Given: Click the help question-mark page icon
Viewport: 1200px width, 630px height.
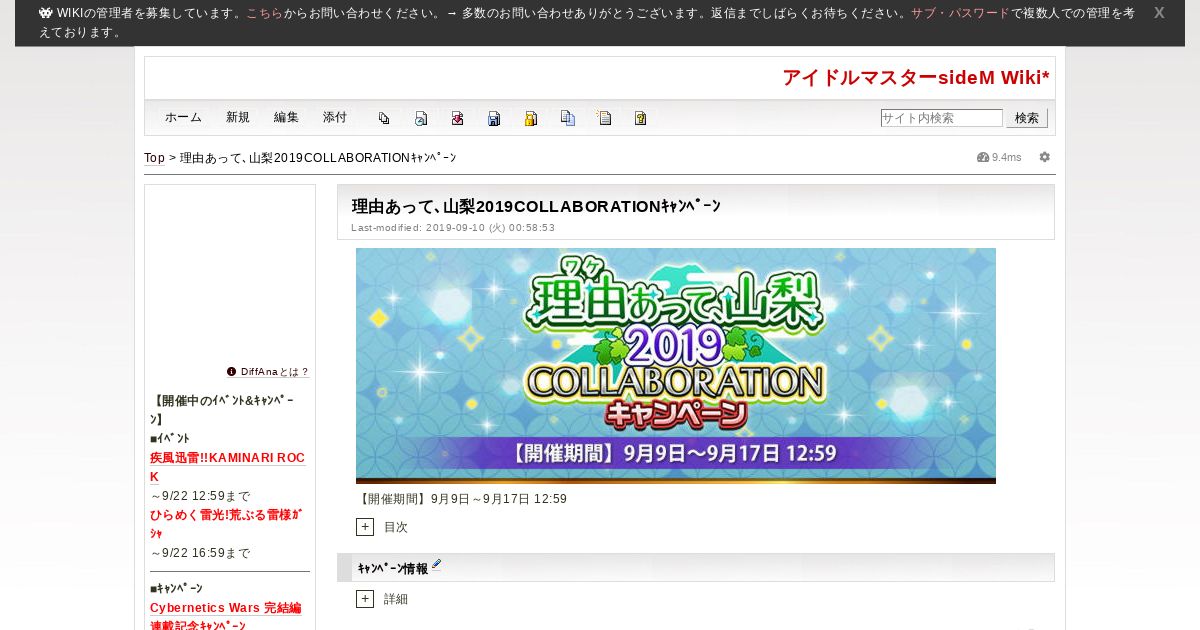Looking at the screenshot, I should [x=641, y=118].
